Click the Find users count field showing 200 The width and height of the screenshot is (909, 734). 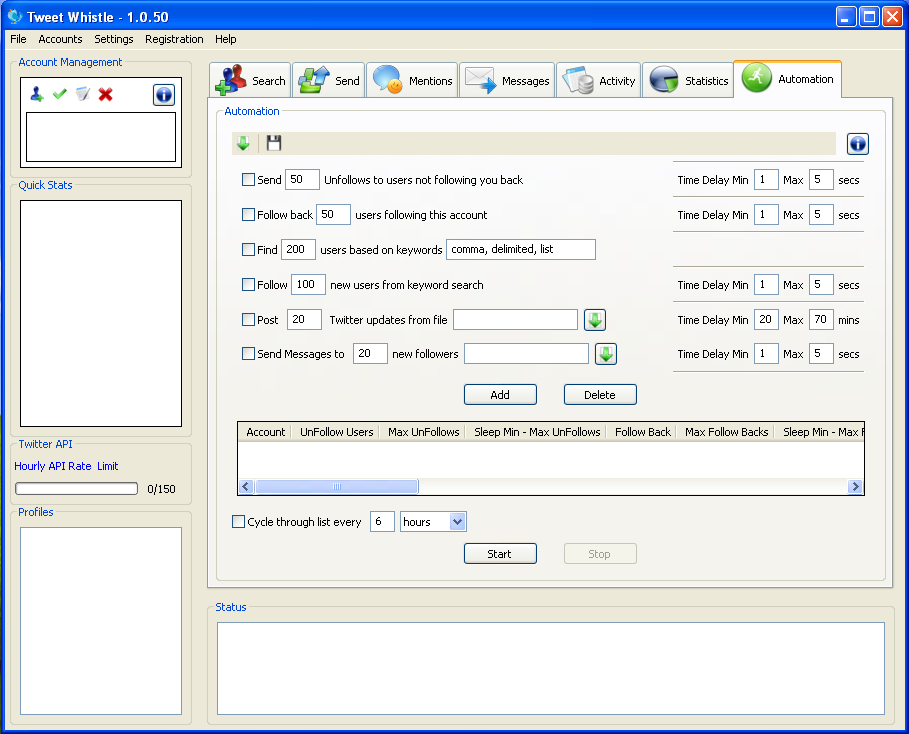299,249
